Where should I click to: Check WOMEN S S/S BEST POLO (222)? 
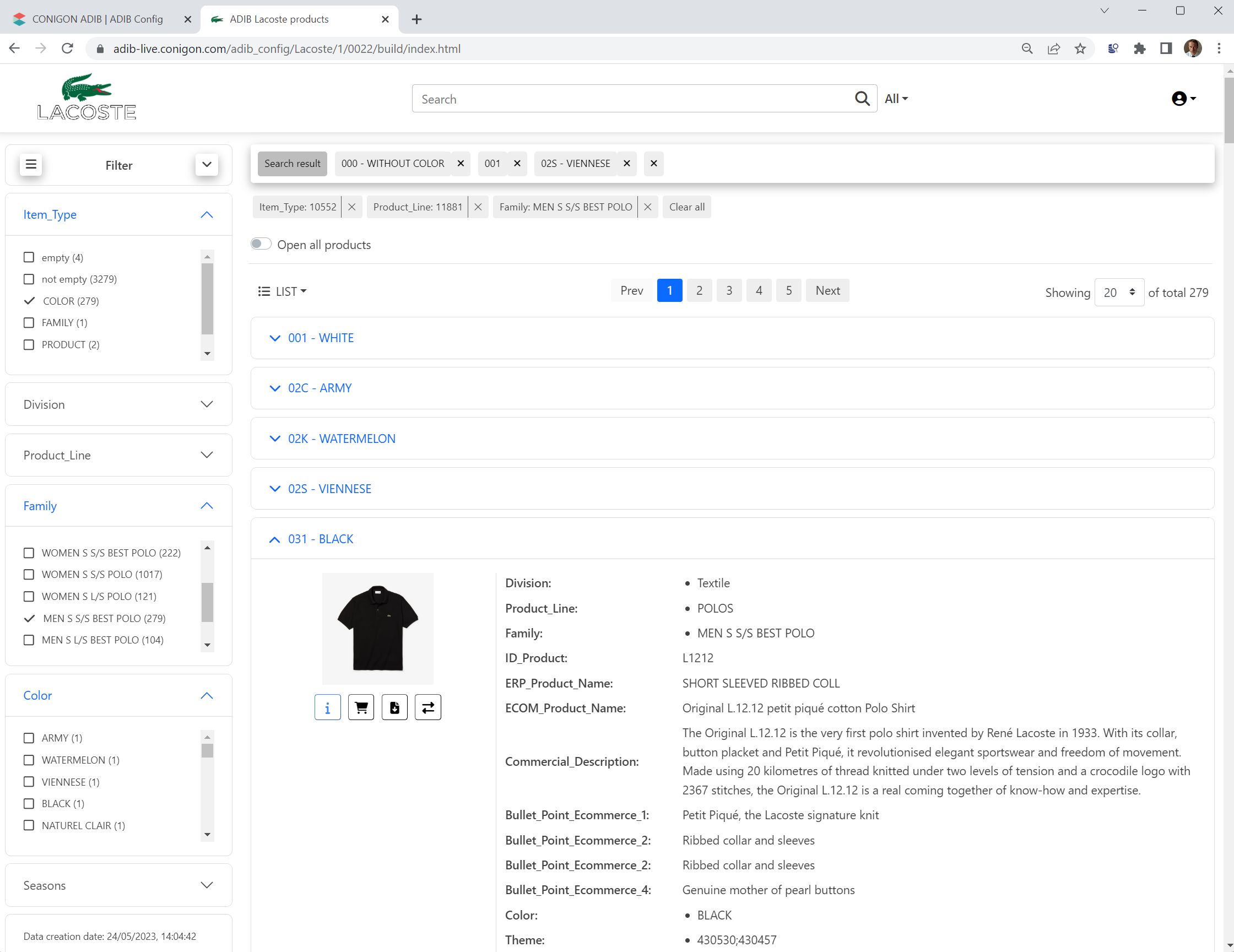(x=29, y=553)
